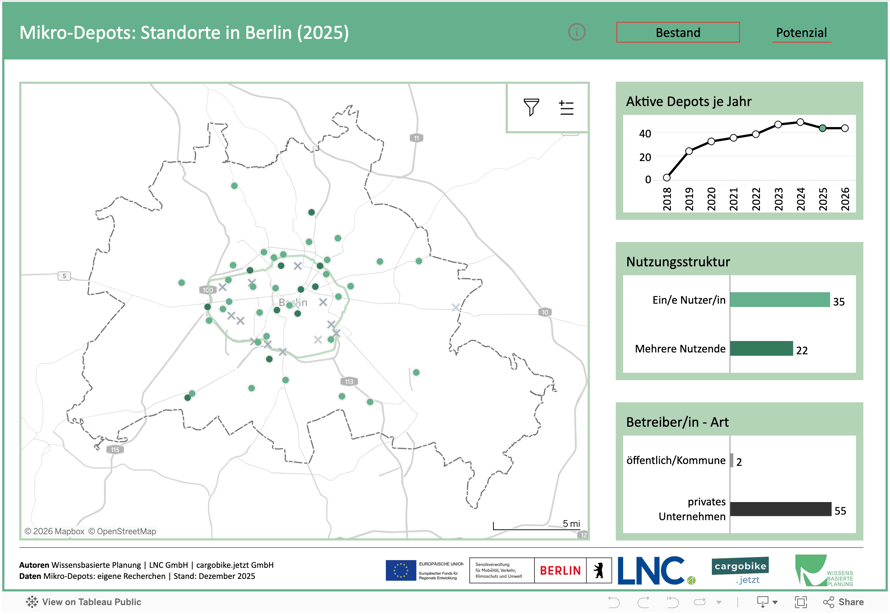This screenshot has height=614, width=890.
Task: Click the Tableau undo arrow
Action: pos(614,602)
